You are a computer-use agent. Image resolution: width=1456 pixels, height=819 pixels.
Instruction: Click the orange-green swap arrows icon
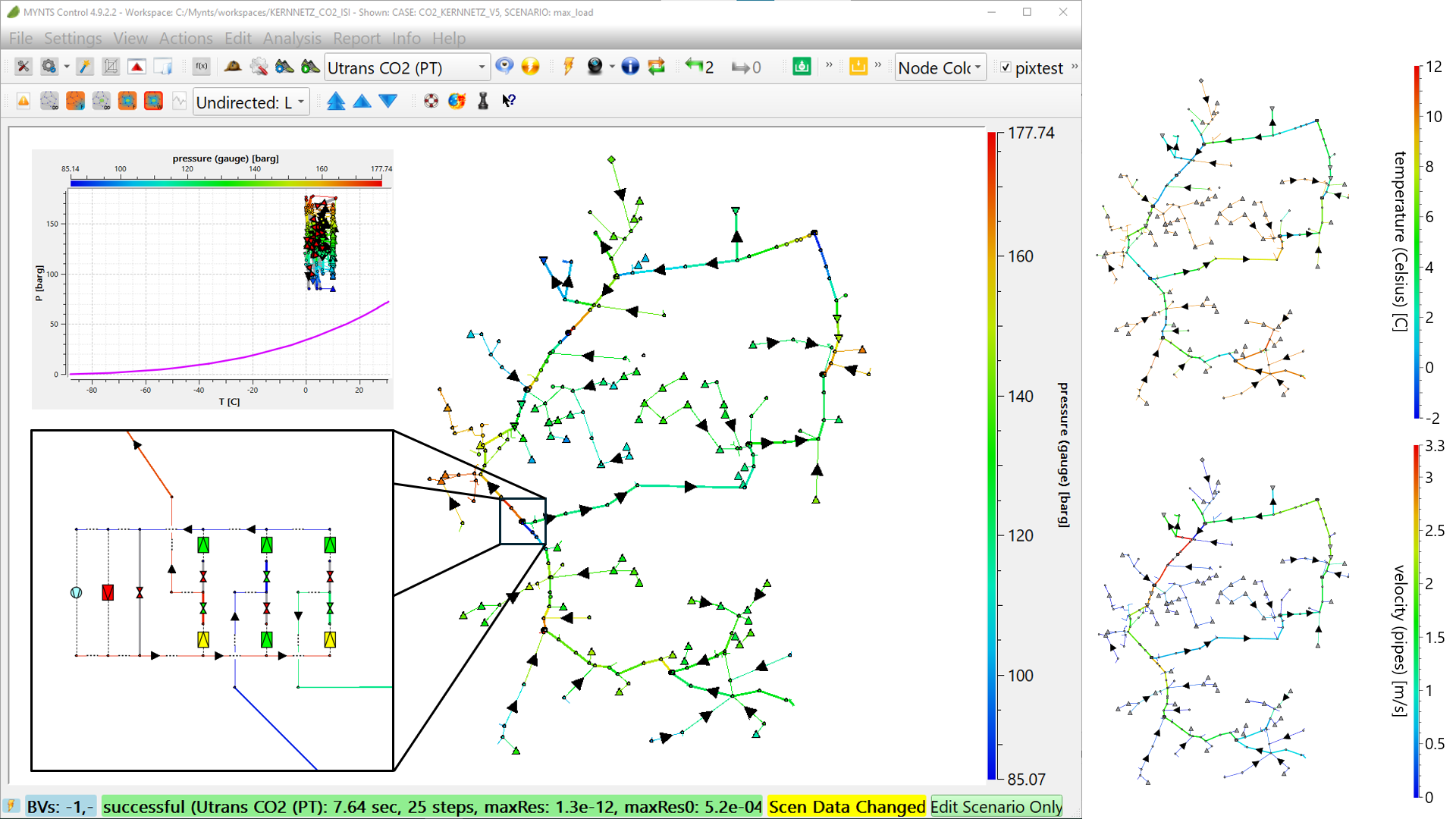point(657,67)
